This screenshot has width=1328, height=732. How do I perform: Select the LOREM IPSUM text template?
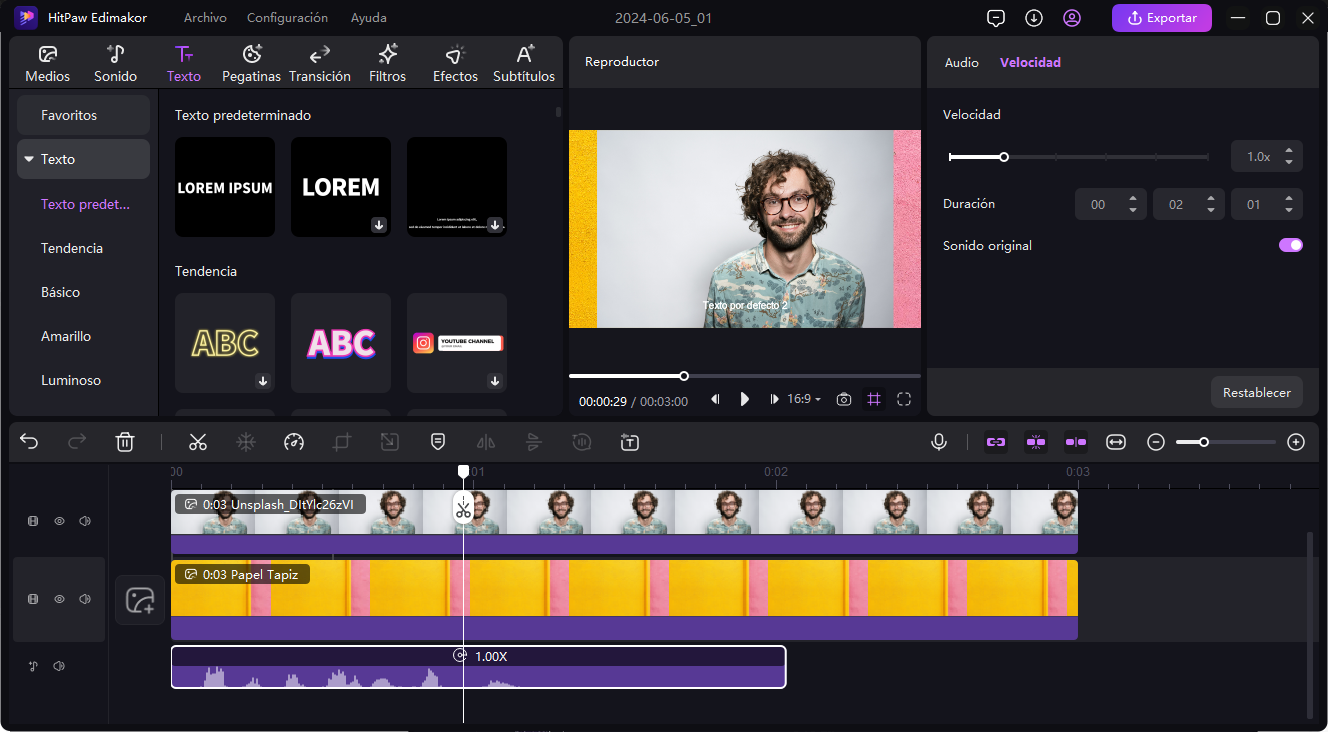tap(224, 187)
